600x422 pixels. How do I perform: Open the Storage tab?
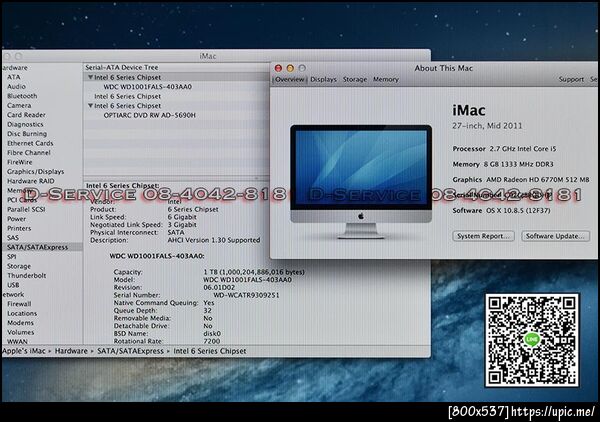click(x=355, y=79)
